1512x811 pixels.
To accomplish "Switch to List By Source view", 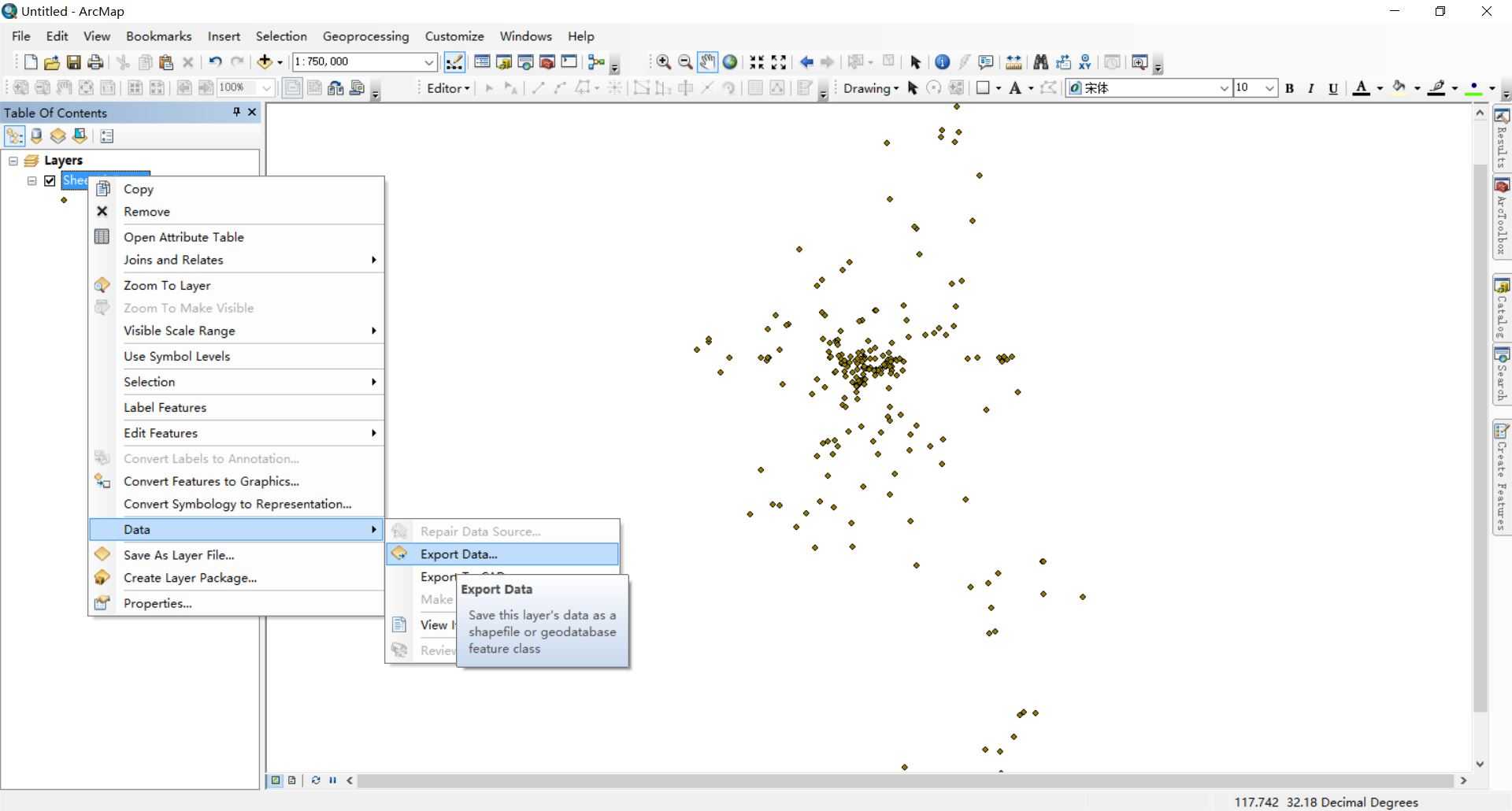I will click(36, 136).
